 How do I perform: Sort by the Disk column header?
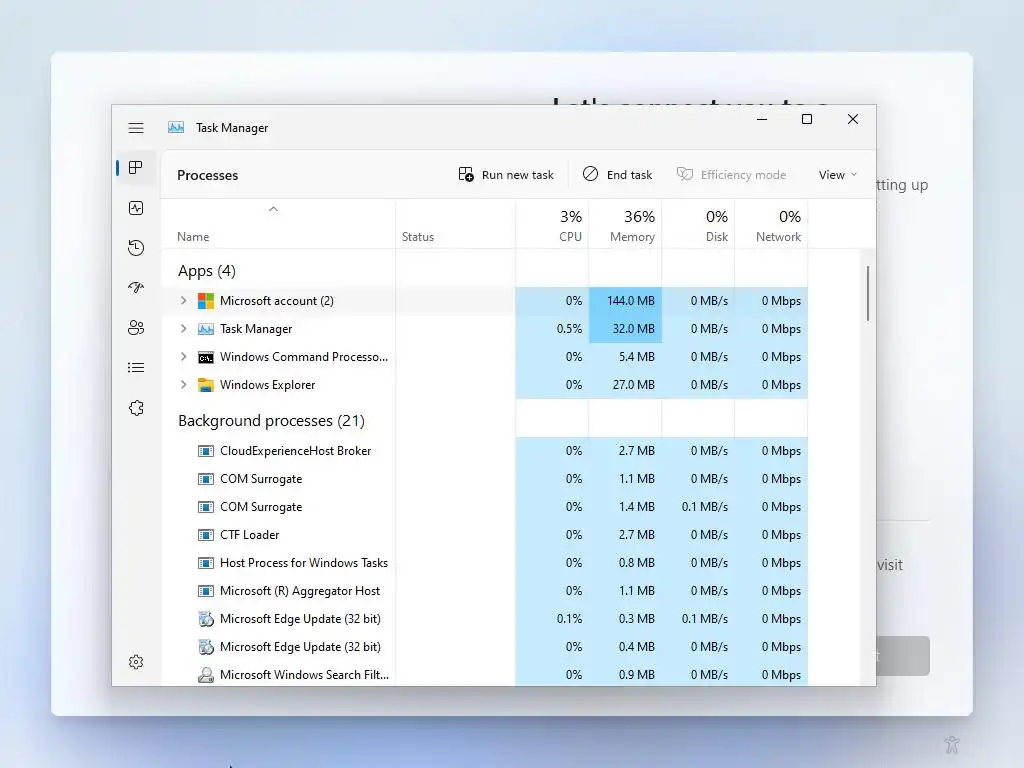[698, 224]
